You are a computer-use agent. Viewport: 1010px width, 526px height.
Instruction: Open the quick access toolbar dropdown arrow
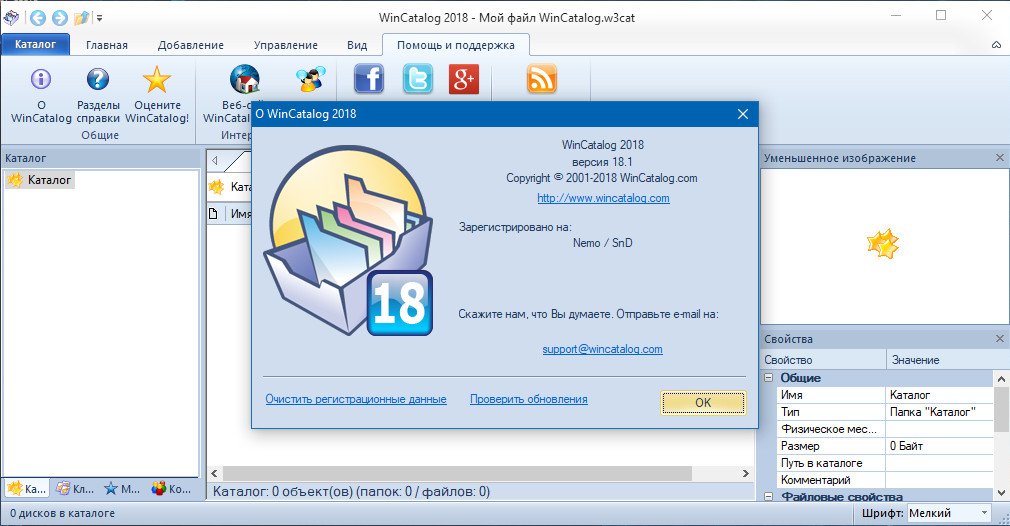click(x=99, y=19)
